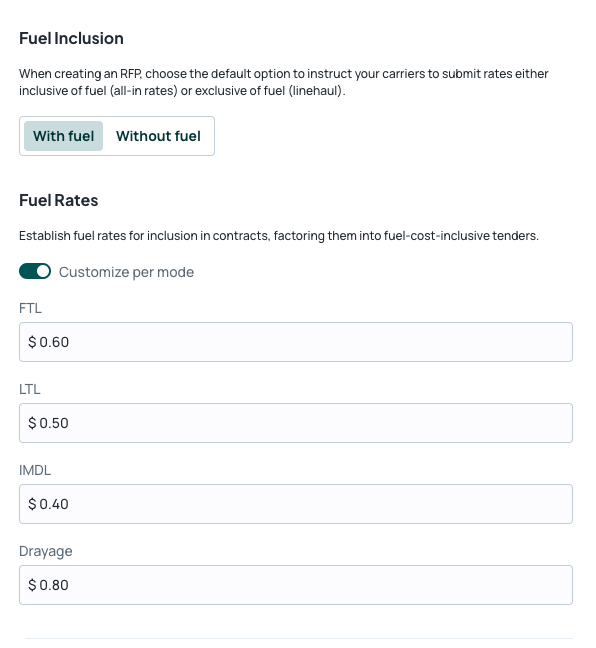Focus the LTL fuel rate field
Screen dimensions: 596x648
(296, 423)
